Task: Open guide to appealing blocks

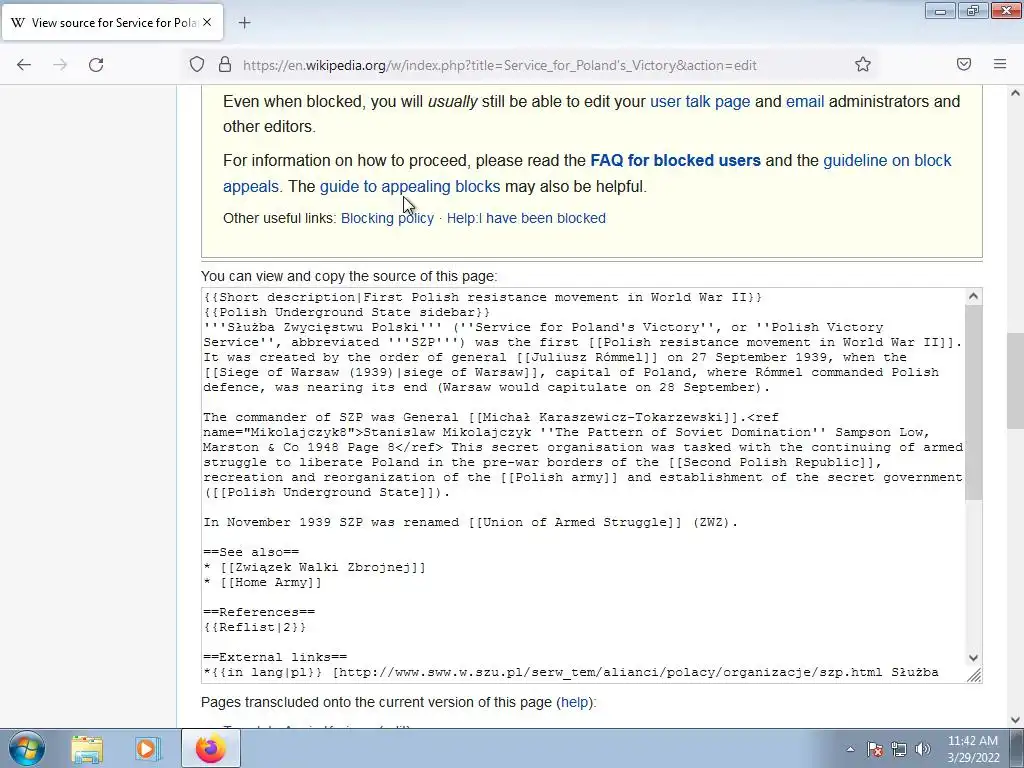Action: pos(409,187)
